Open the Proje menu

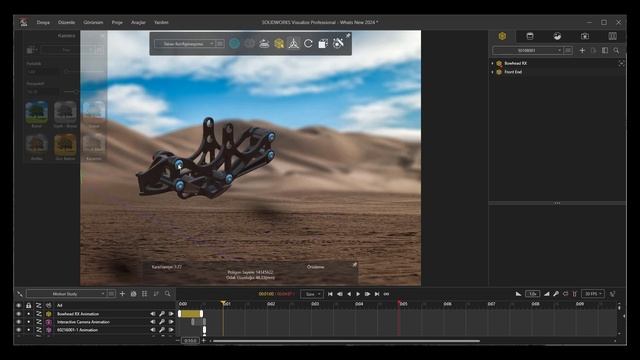pyautogui.click(x=117, y=22)
